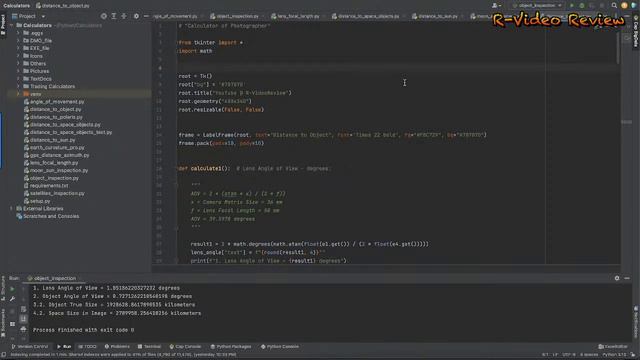Open Project panel settings gear
The height and width of the screenshot is (360, 640).
[x=136, y=16]
